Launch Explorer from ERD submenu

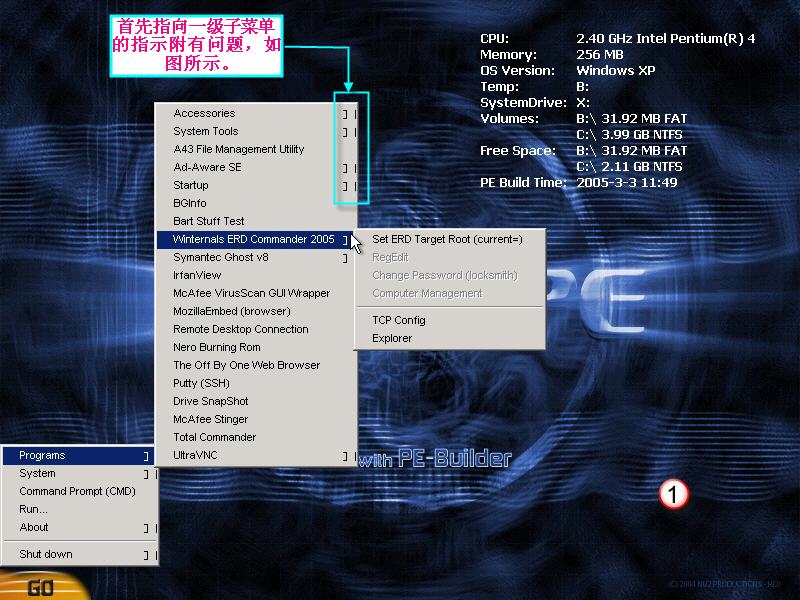(x=449, y=338)
